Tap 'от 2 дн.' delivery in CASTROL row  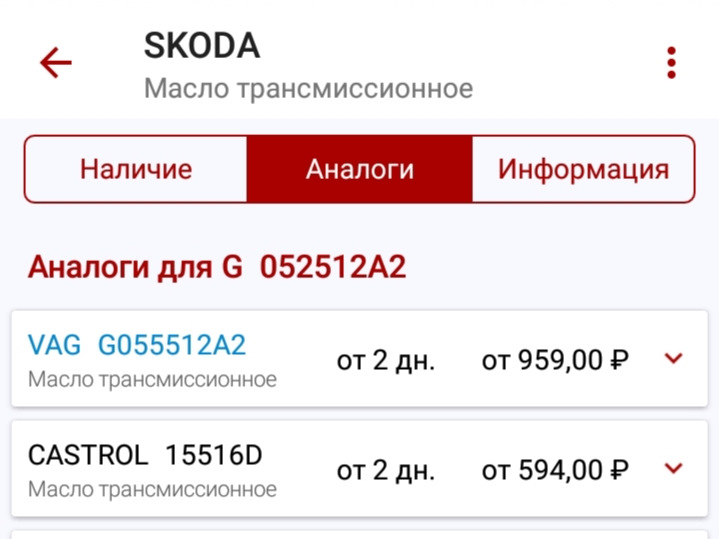(386, 470)
